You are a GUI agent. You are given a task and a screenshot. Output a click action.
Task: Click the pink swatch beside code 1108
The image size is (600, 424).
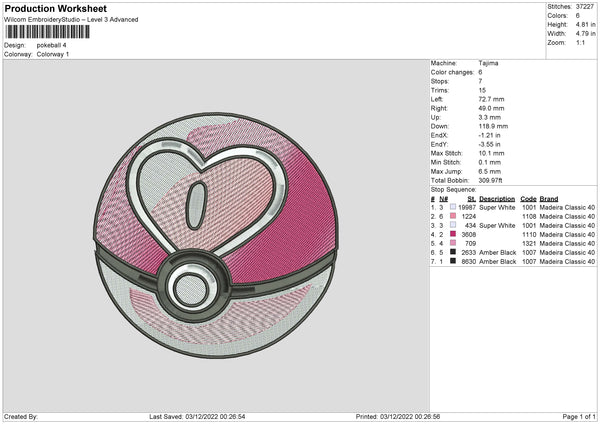coord(453,216)
